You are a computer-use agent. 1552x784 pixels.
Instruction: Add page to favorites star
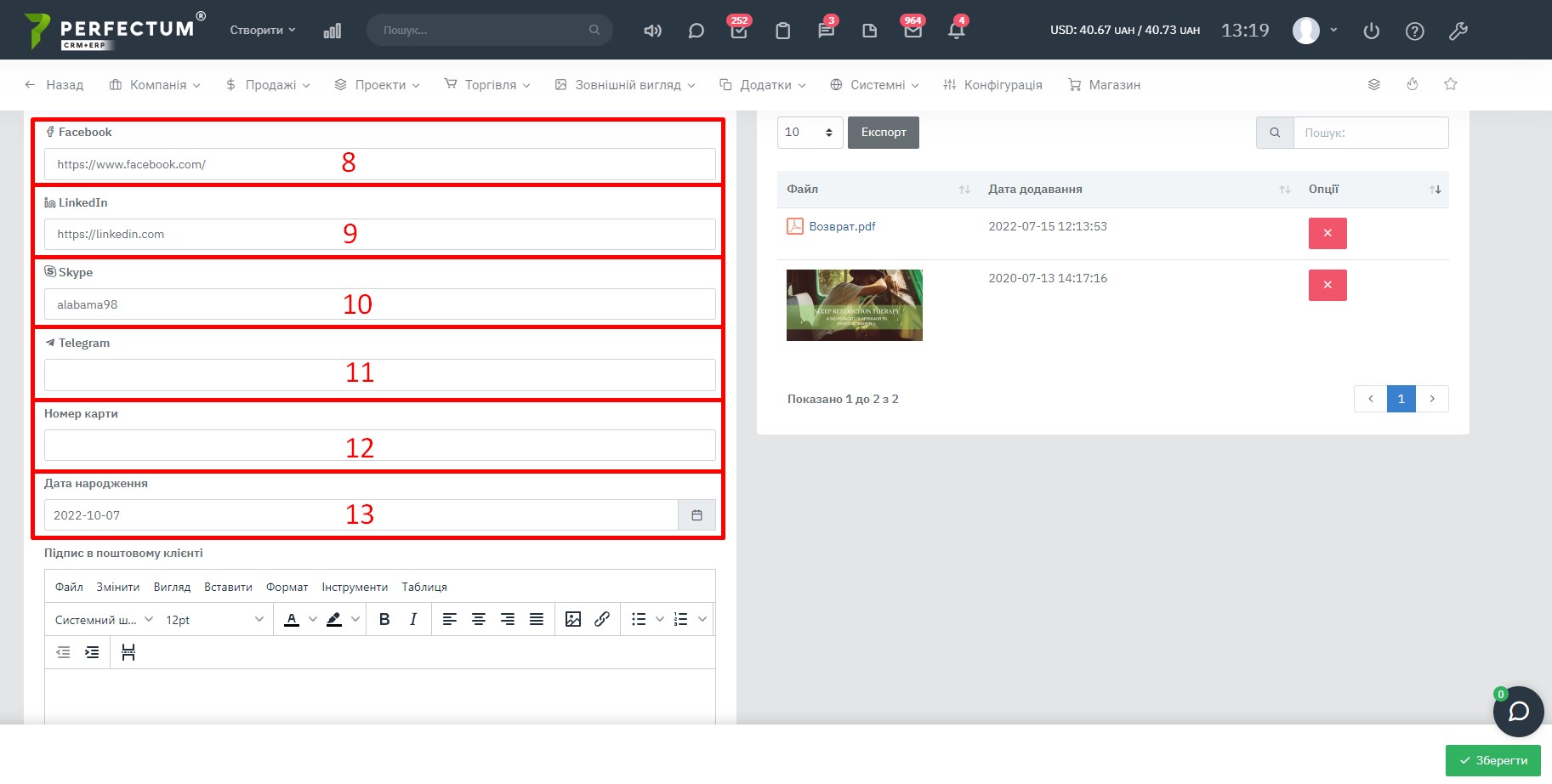tap(1451, 84)
